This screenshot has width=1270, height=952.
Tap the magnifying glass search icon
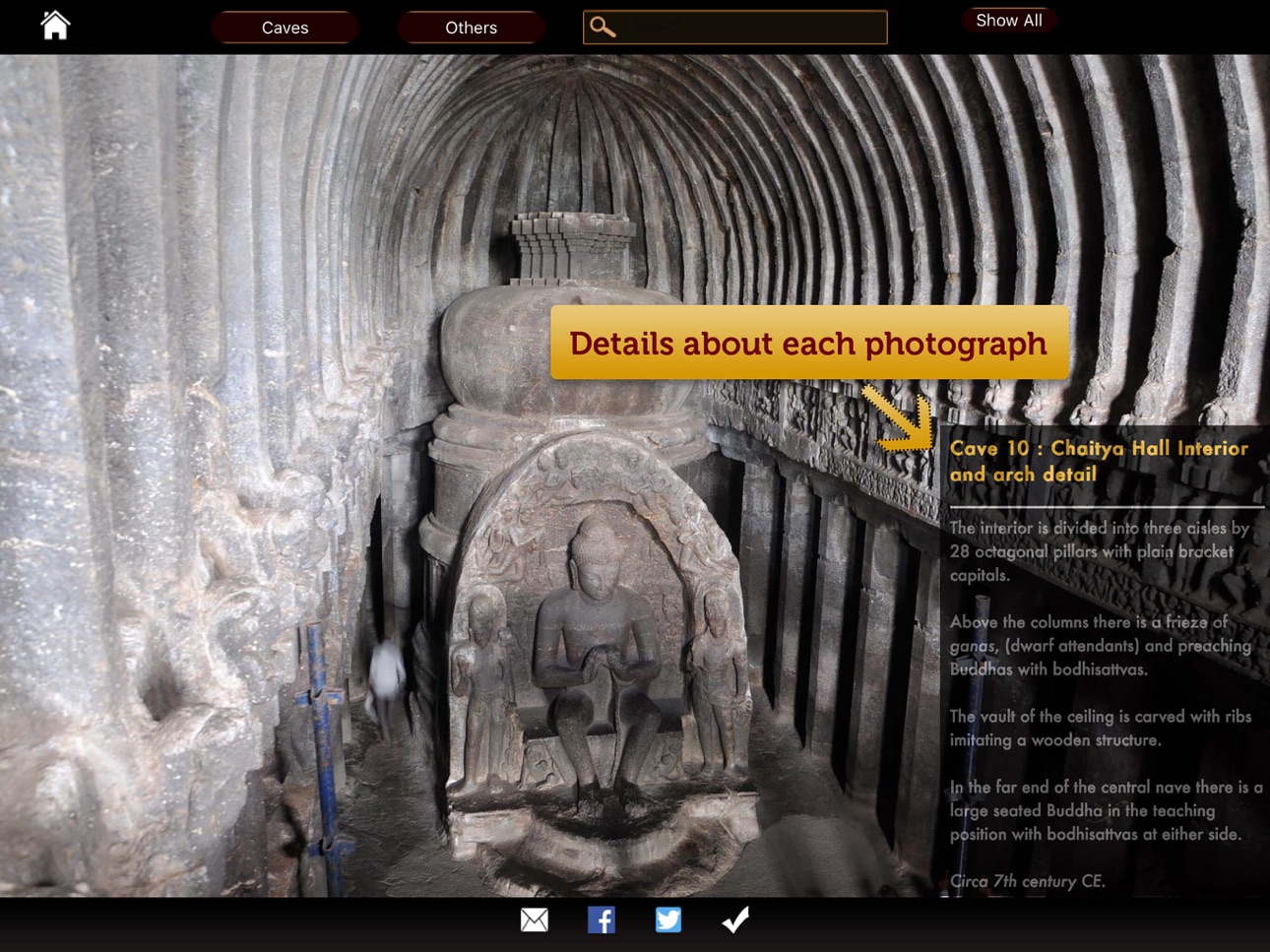(603, 28)
